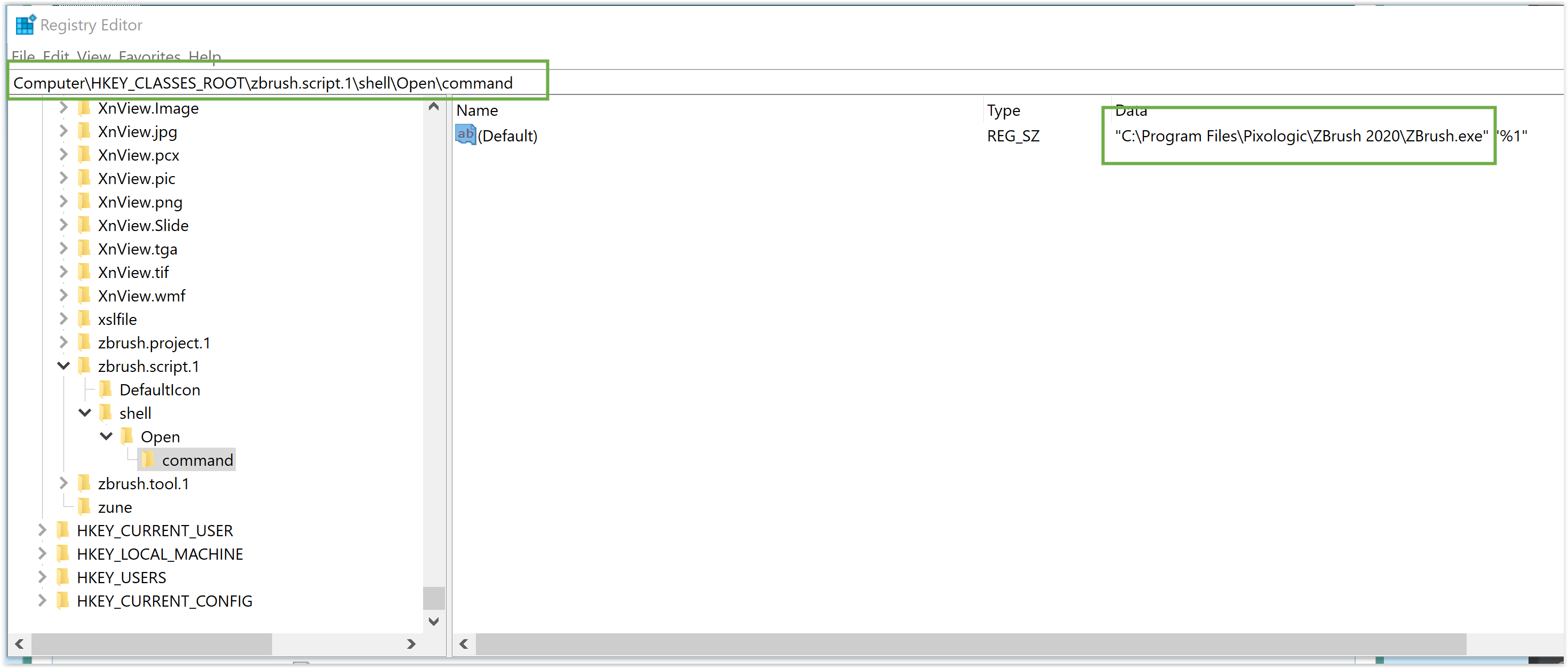This screenshot has width=1568, height=668.
Task: Expand the HKEY_CURRENT_USER hive
Action: 42,530
